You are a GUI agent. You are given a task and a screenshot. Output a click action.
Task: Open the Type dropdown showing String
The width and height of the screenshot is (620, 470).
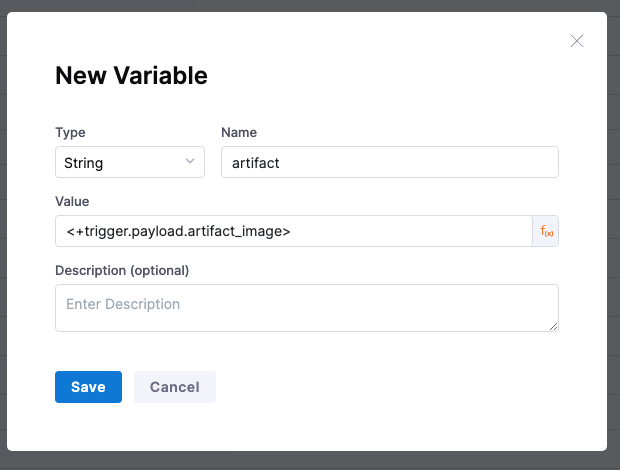[x=129, y=162]
